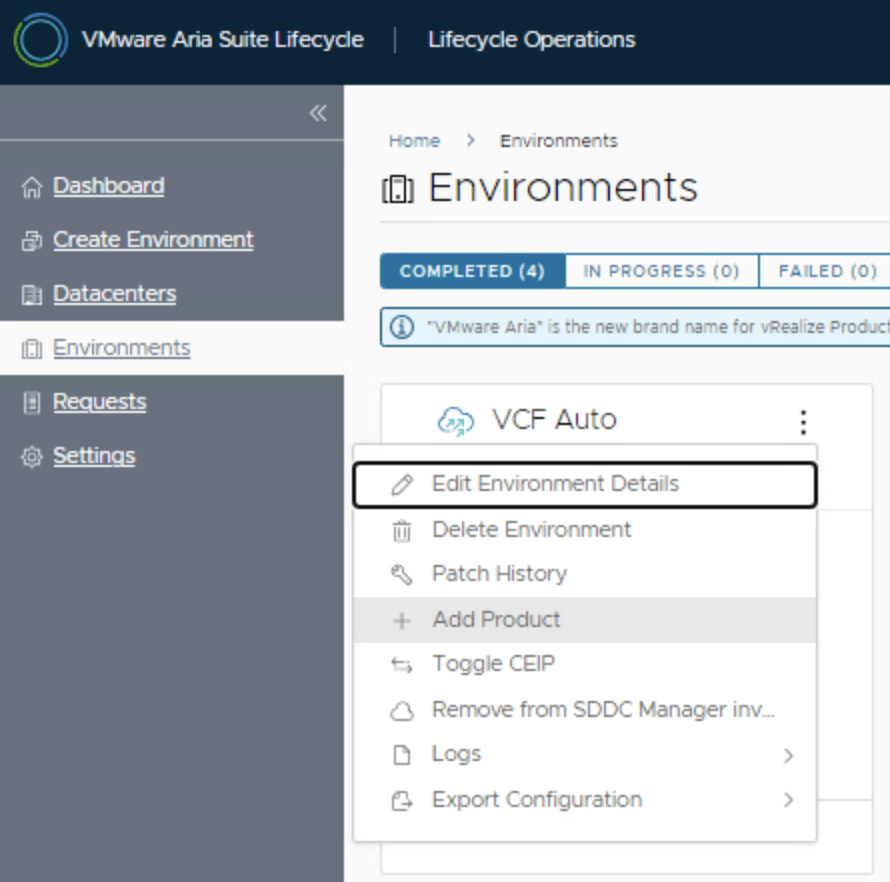The height and width of the screenshot is (882, 890).
Task: Open the Dashboard page
Action: (108, 186)
